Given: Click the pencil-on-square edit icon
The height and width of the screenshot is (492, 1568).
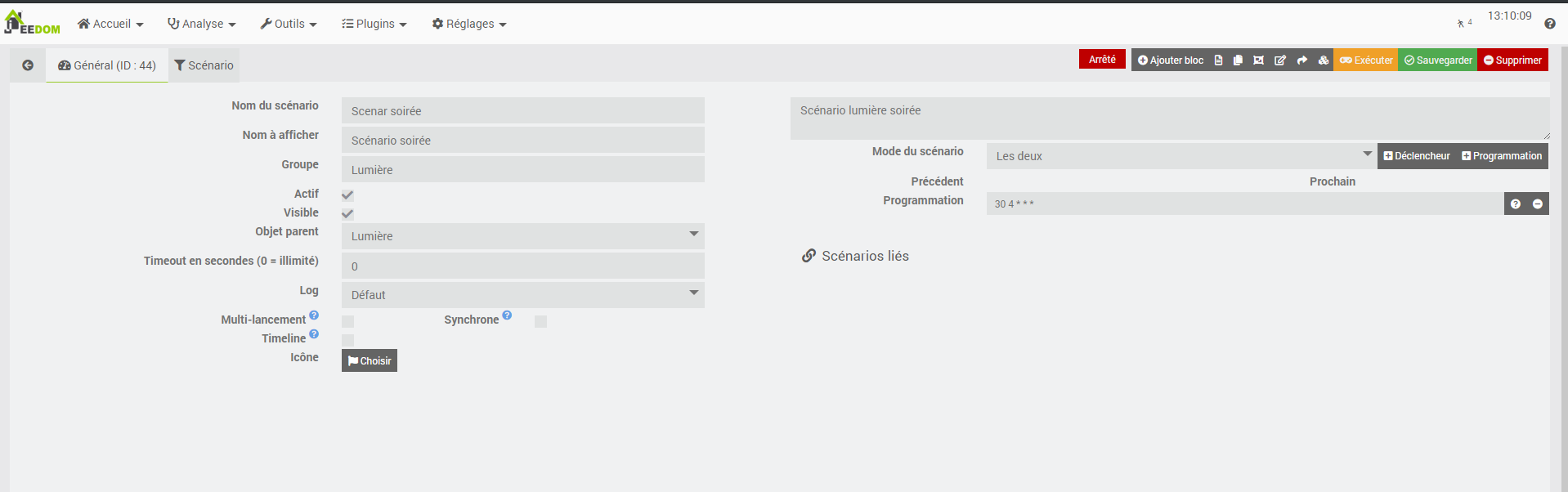Looking at the screenshot, I should tap(1280, 60).
